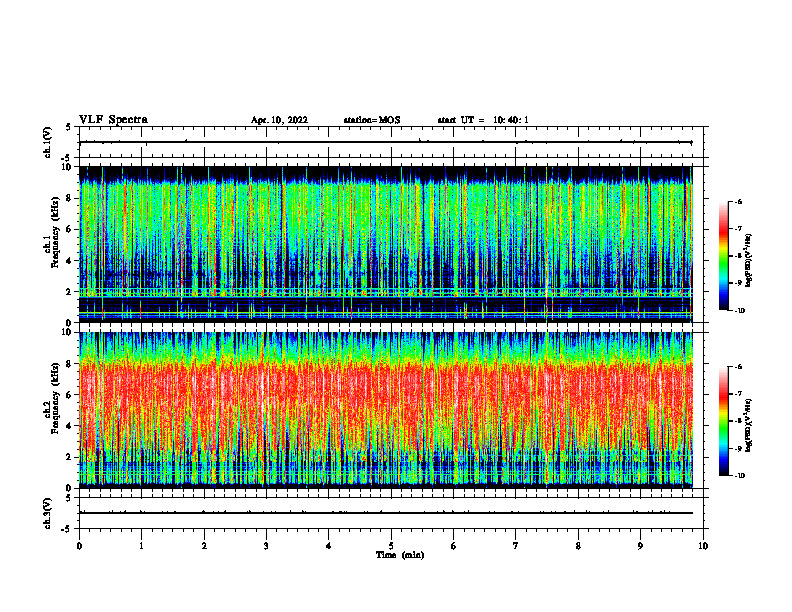Click time axis tick label "4"
Viewport: 792px width, 612px height.
click(x=329, y=546)
